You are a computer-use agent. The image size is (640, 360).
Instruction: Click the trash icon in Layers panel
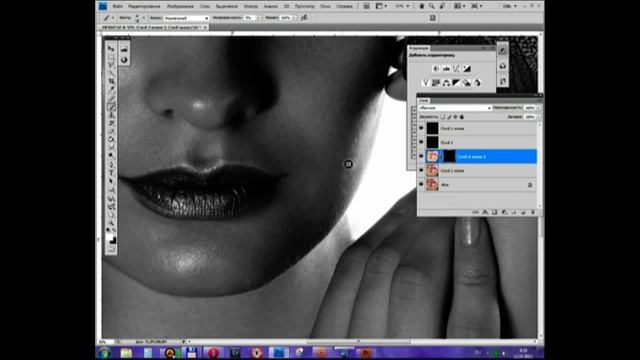(x=533, y=212)
